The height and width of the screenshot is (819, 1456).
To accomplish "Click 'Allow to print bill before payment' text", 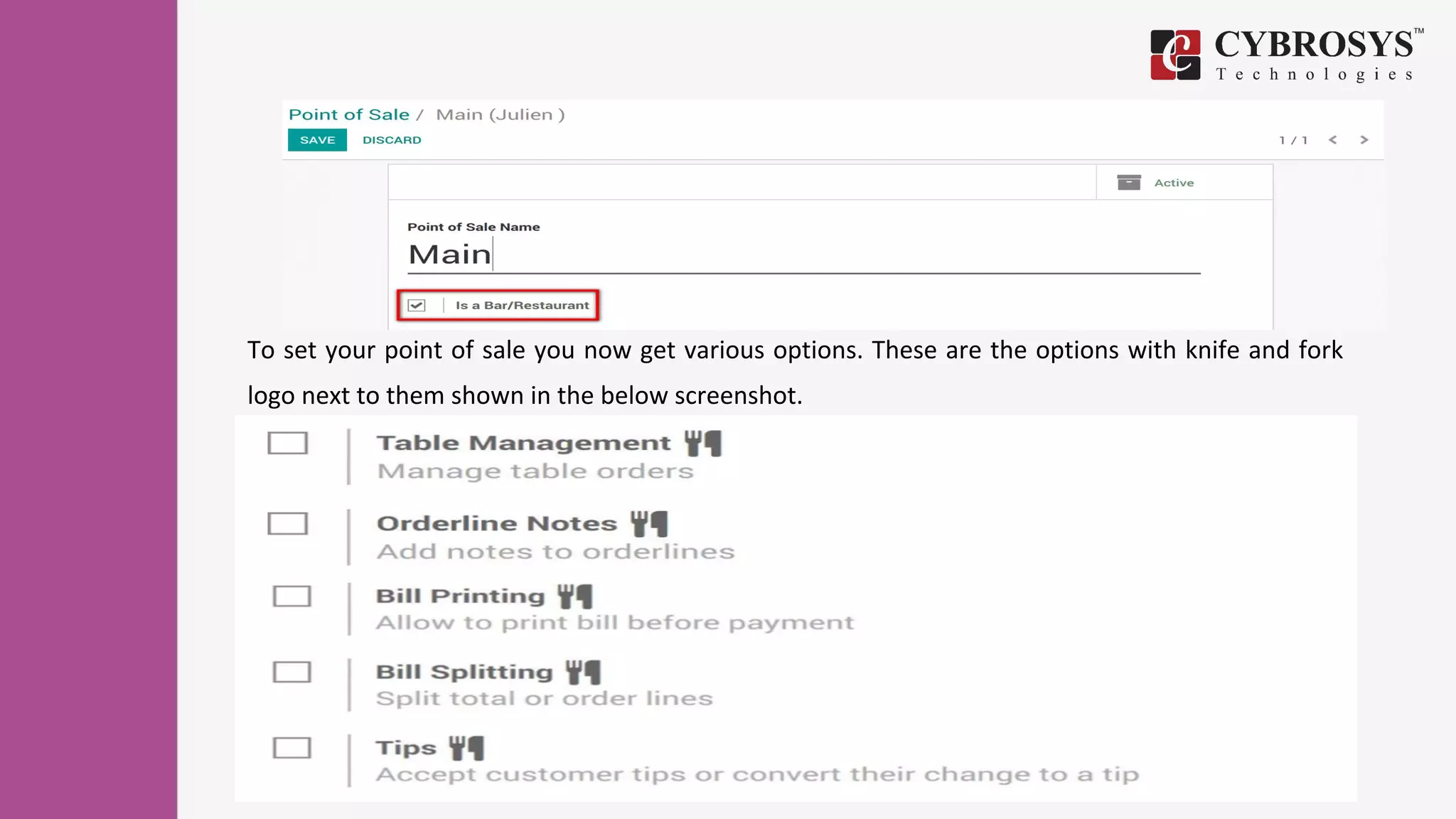I will (615, 623).
